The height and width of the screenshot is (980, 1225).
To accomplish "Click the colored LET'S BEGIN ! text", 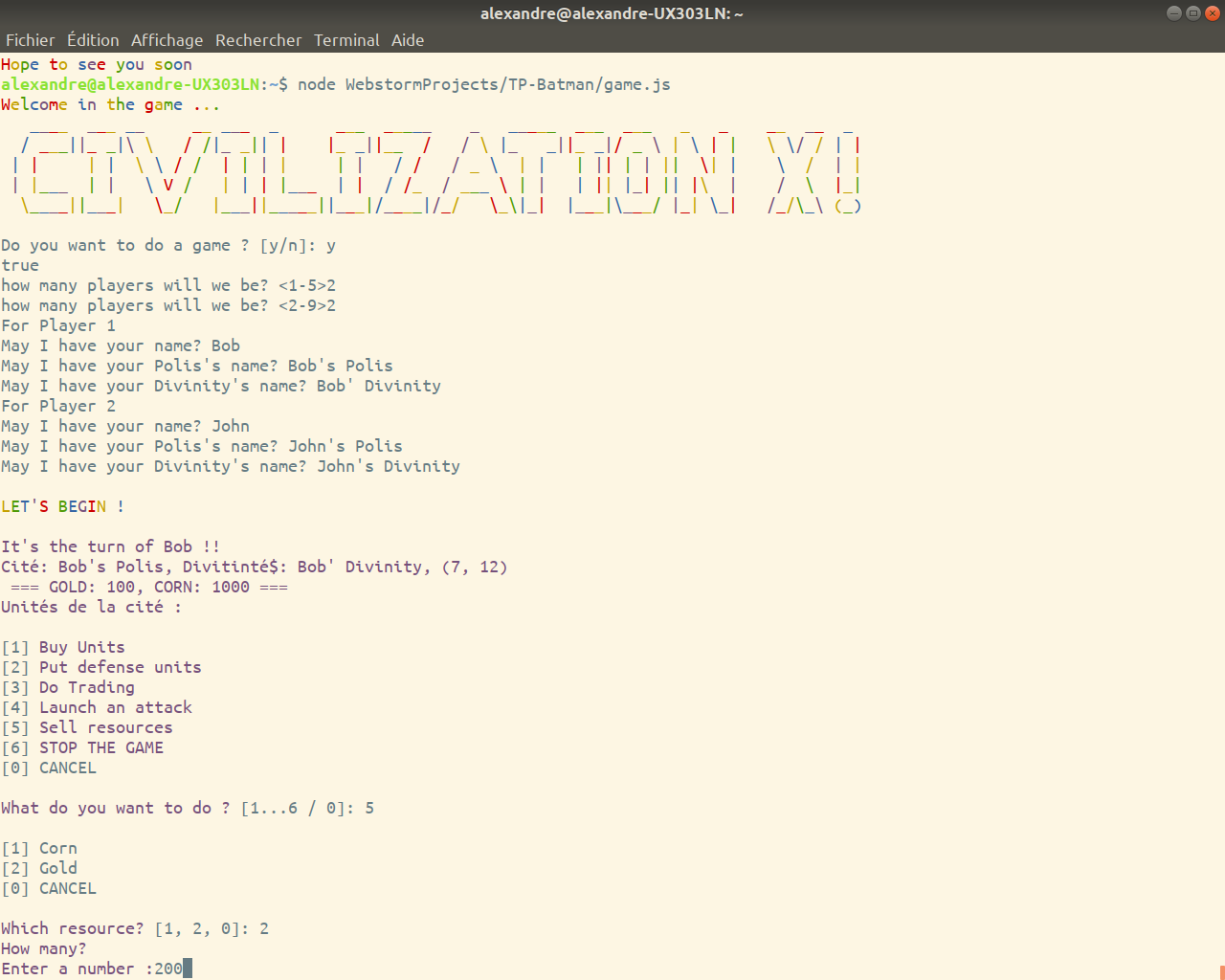I will coord(63,506).
